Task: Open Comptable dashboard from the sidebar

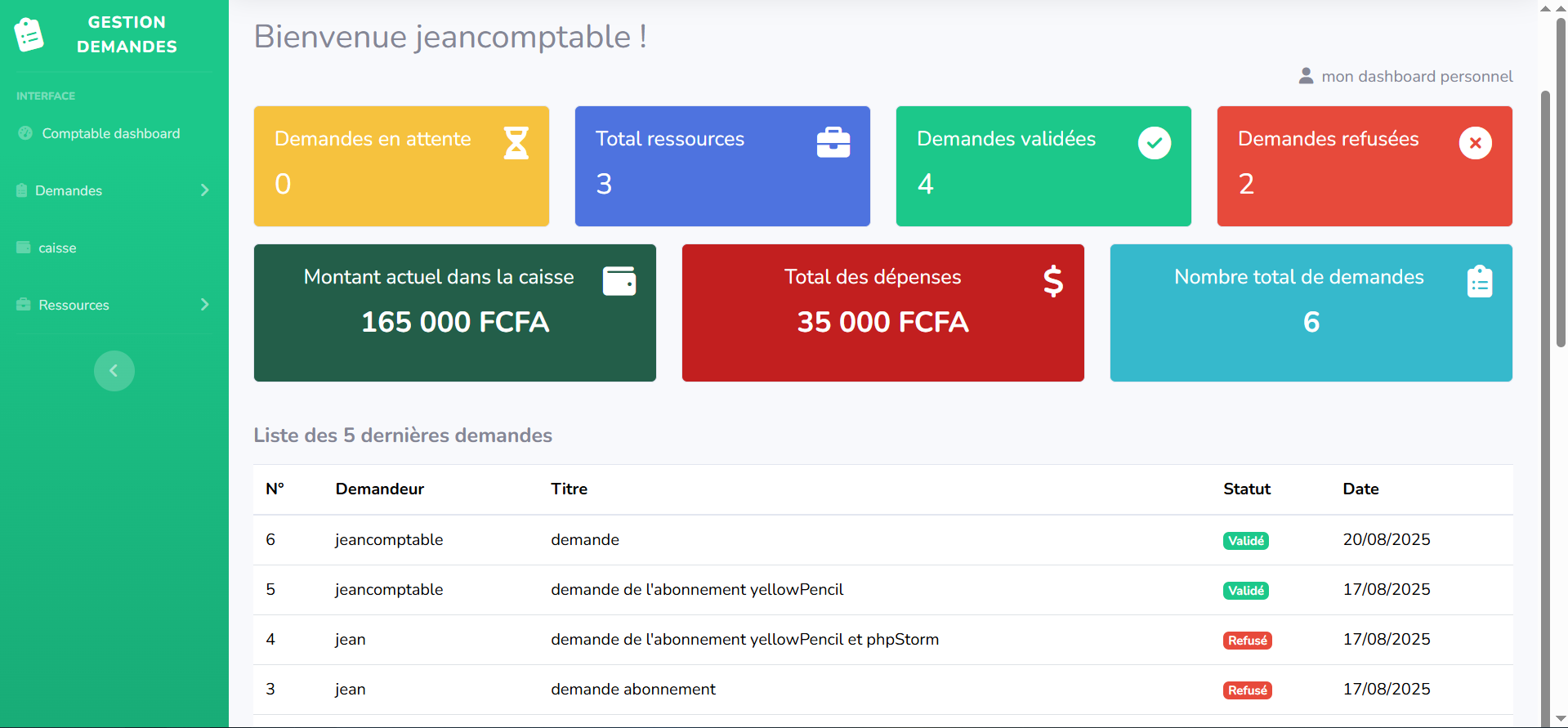Action: (x=111, y=133)
